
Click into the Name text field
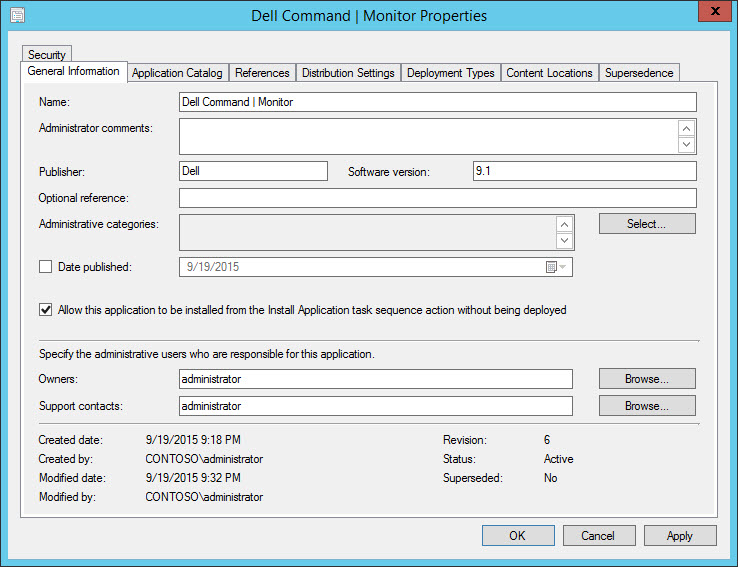point(436,102)
